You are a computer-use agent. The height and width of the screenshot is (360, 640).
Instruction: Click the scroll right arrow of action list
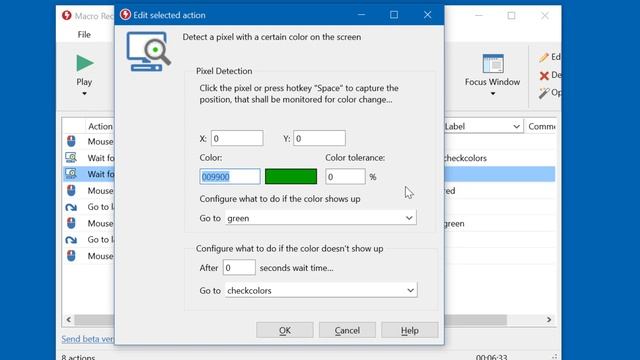point(549,320)
